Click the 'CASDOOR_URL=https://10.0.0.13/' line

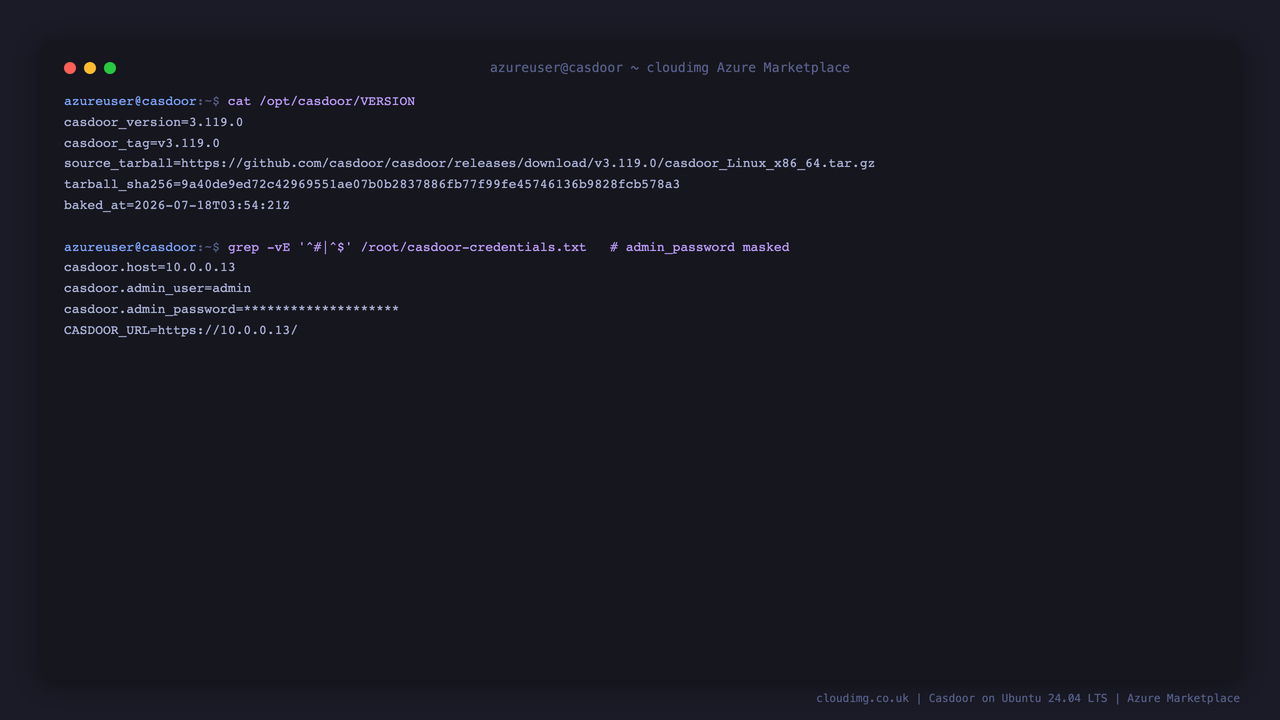[x=181, y=330]
